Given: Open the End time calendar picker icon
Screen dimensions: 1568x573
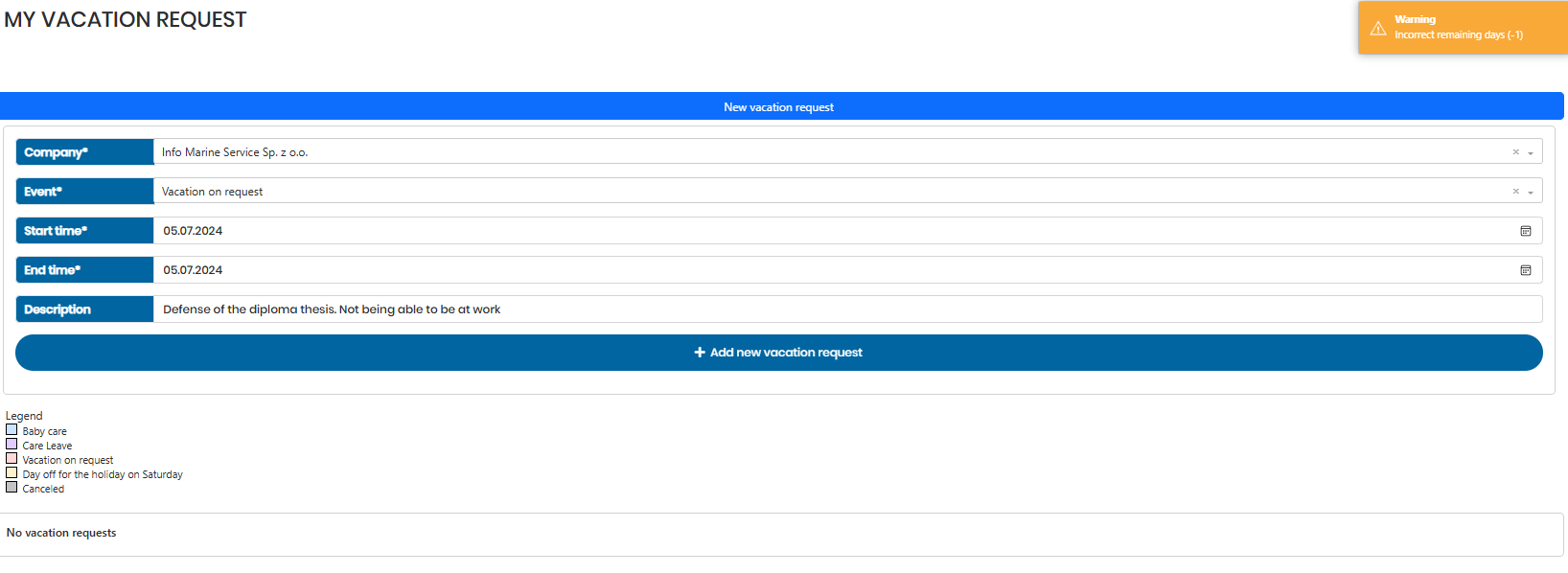Looking at the screenshot, I should point(1526,270).
